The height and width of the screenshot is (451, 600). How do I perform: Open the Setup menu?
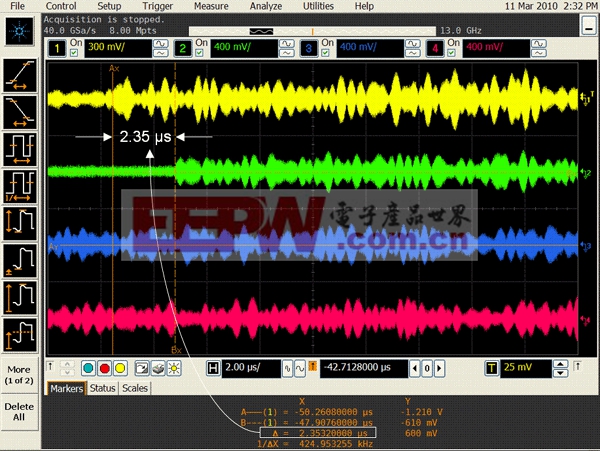click(109, 6)
